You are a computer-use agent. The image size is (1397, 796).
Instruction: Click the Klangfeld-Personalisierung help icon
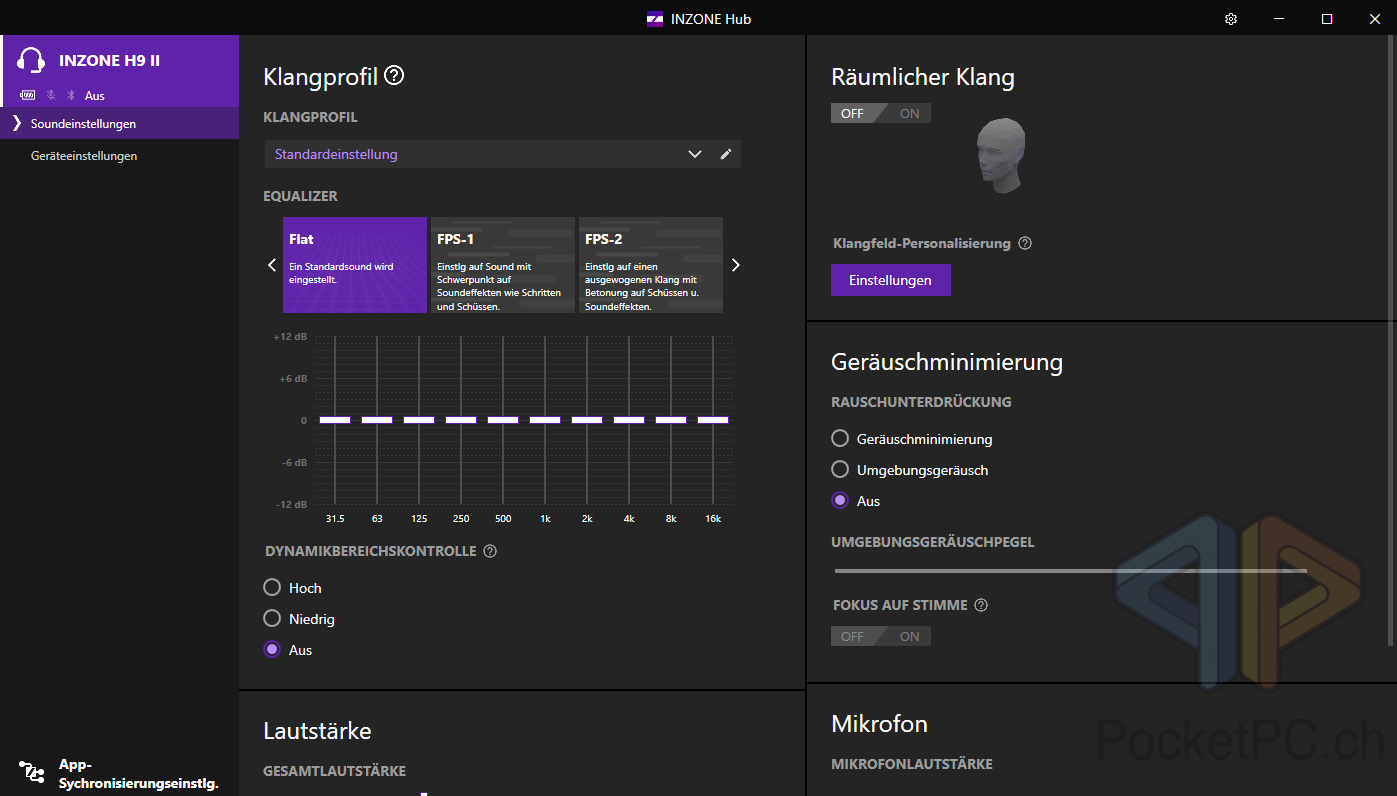point(1025,243)
